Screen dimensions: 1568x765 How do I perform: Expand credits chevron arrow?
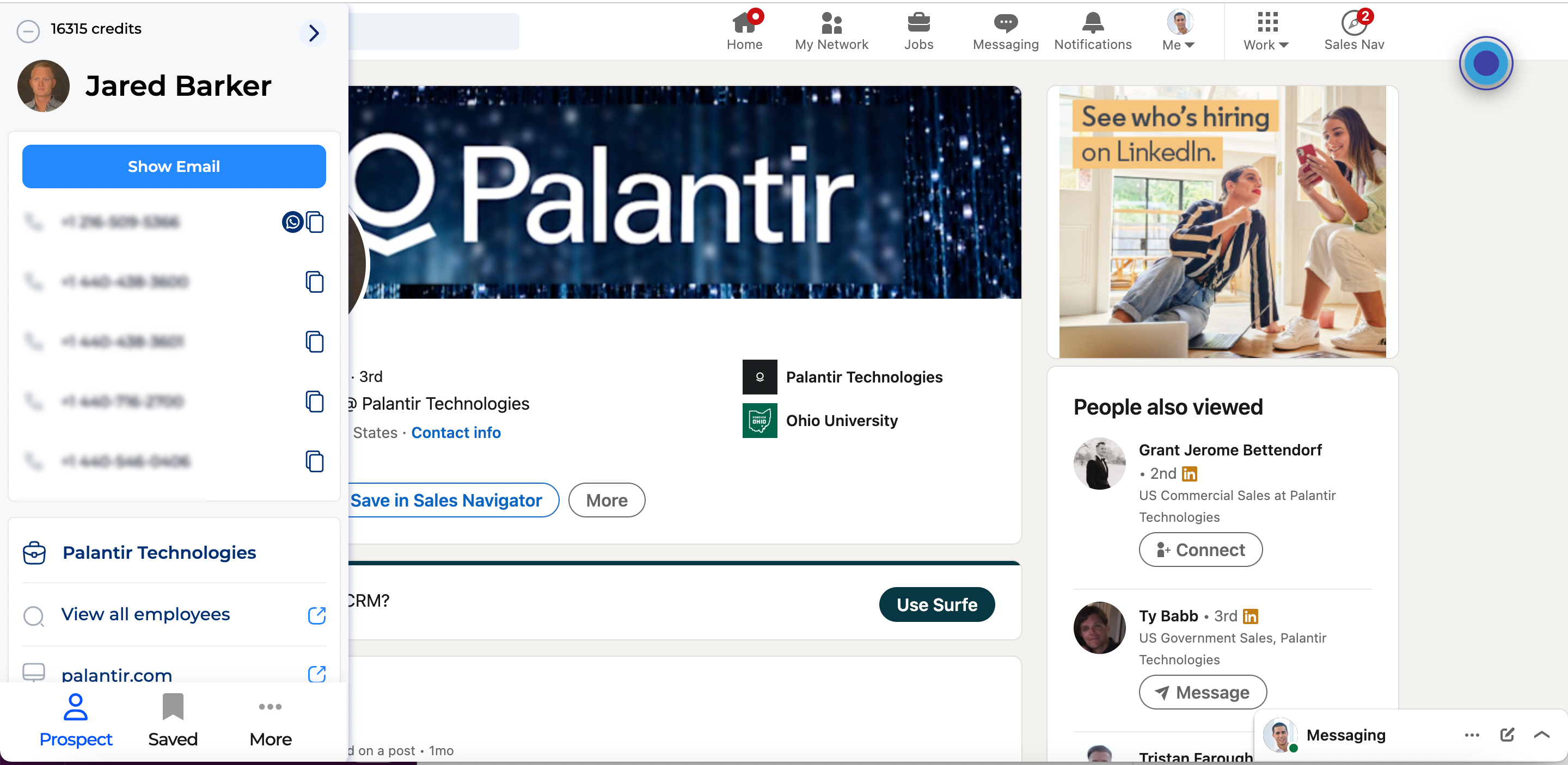coord(314,32)
